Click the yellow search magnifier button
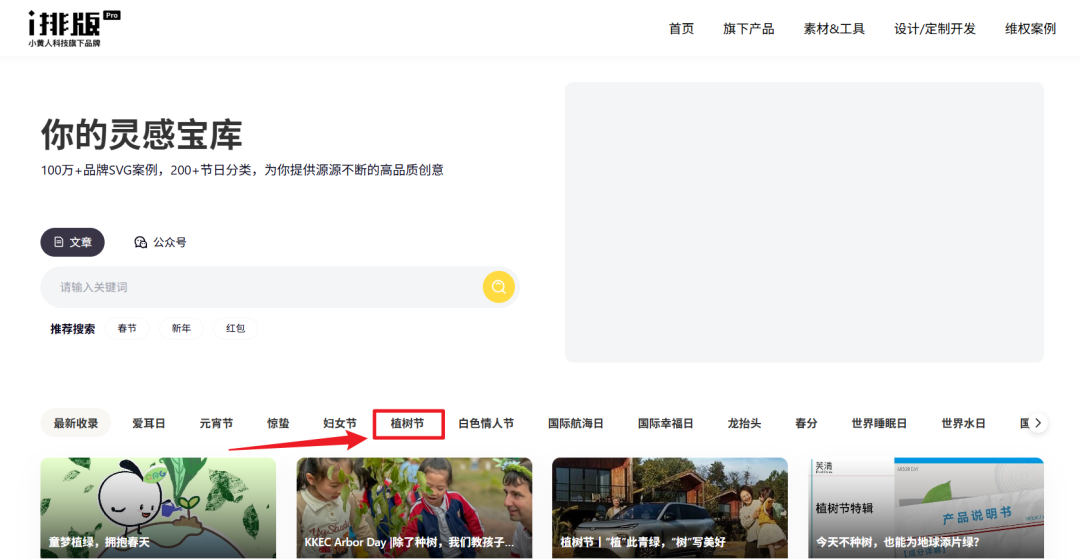This screenshot has height=559, width=1080. pos(499,286)
